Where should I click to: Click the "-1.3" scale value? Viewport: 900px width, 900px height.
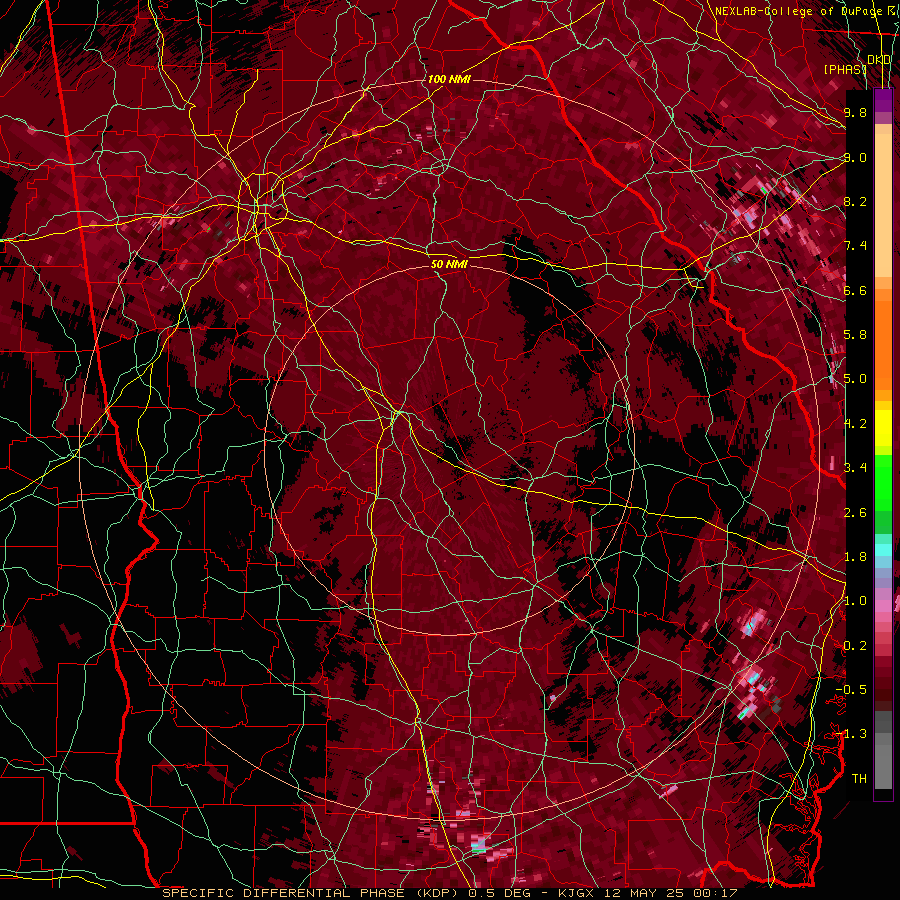(851, 734)
